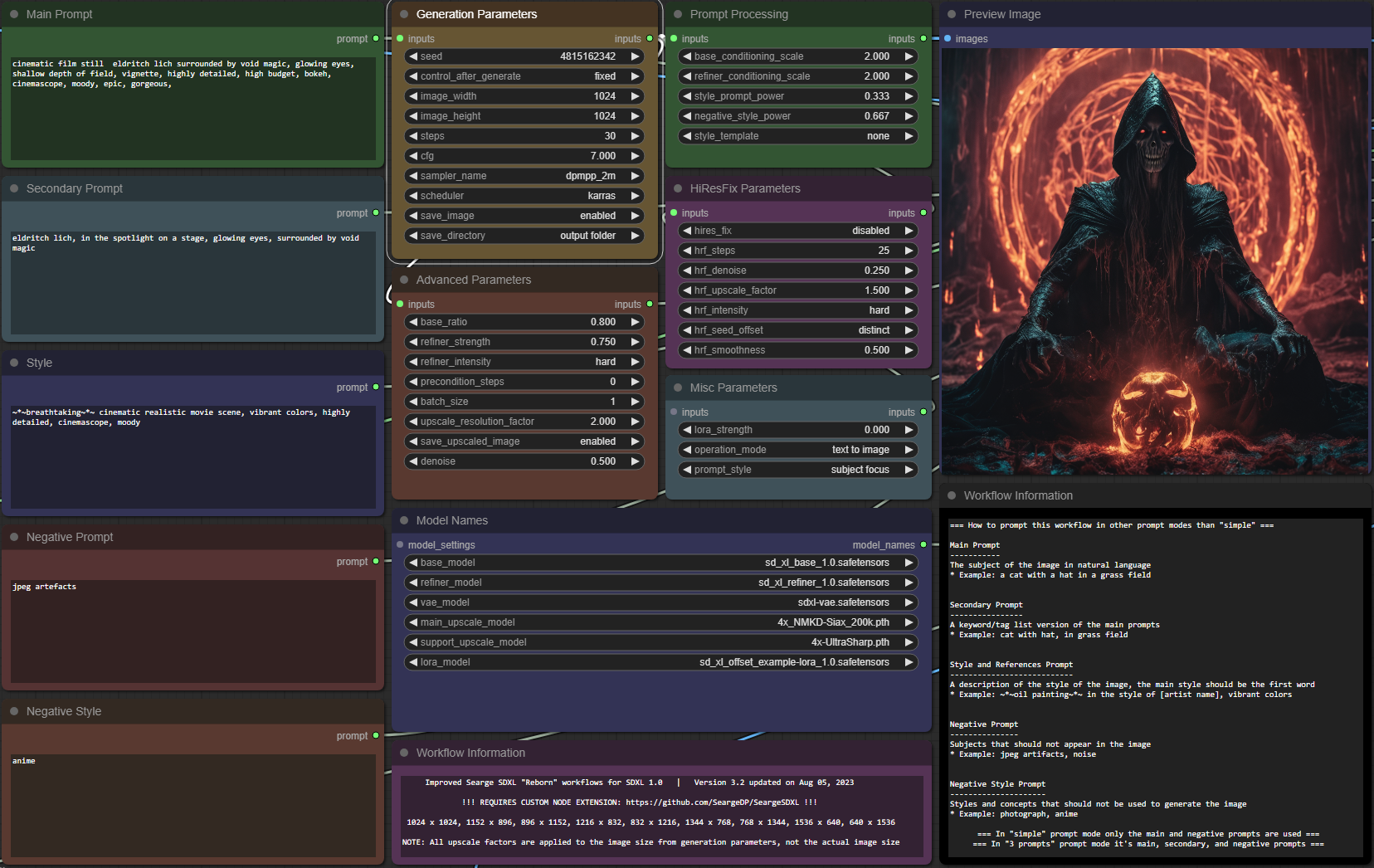Open the refiner_model selector
Image resolution: width=1374 pixels, height=868 pixels.
coord(661,583)
